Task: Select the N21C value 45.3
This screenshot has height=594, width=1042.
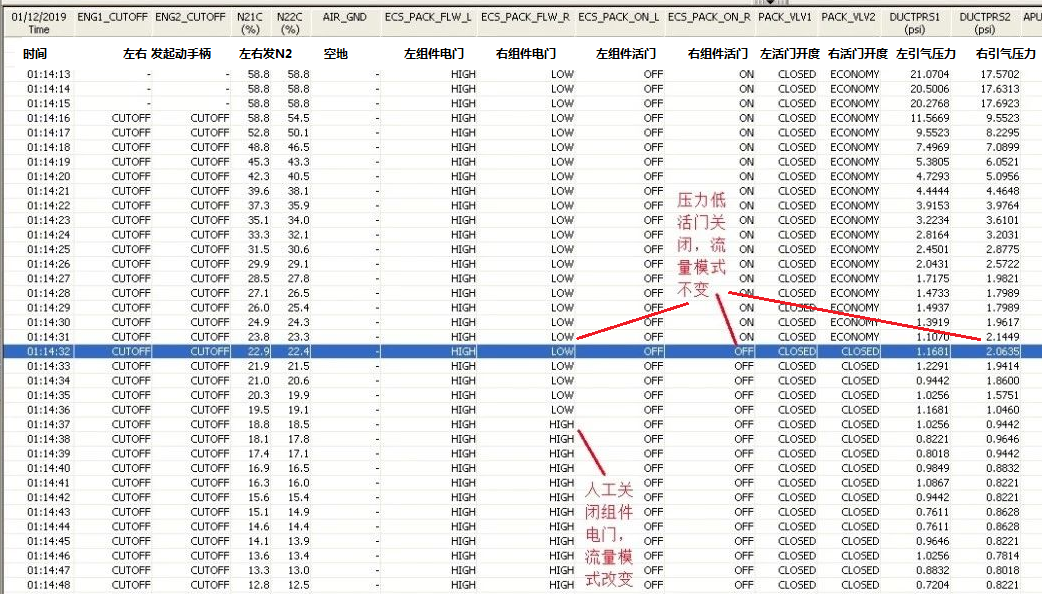Action: tap(259, 162)
